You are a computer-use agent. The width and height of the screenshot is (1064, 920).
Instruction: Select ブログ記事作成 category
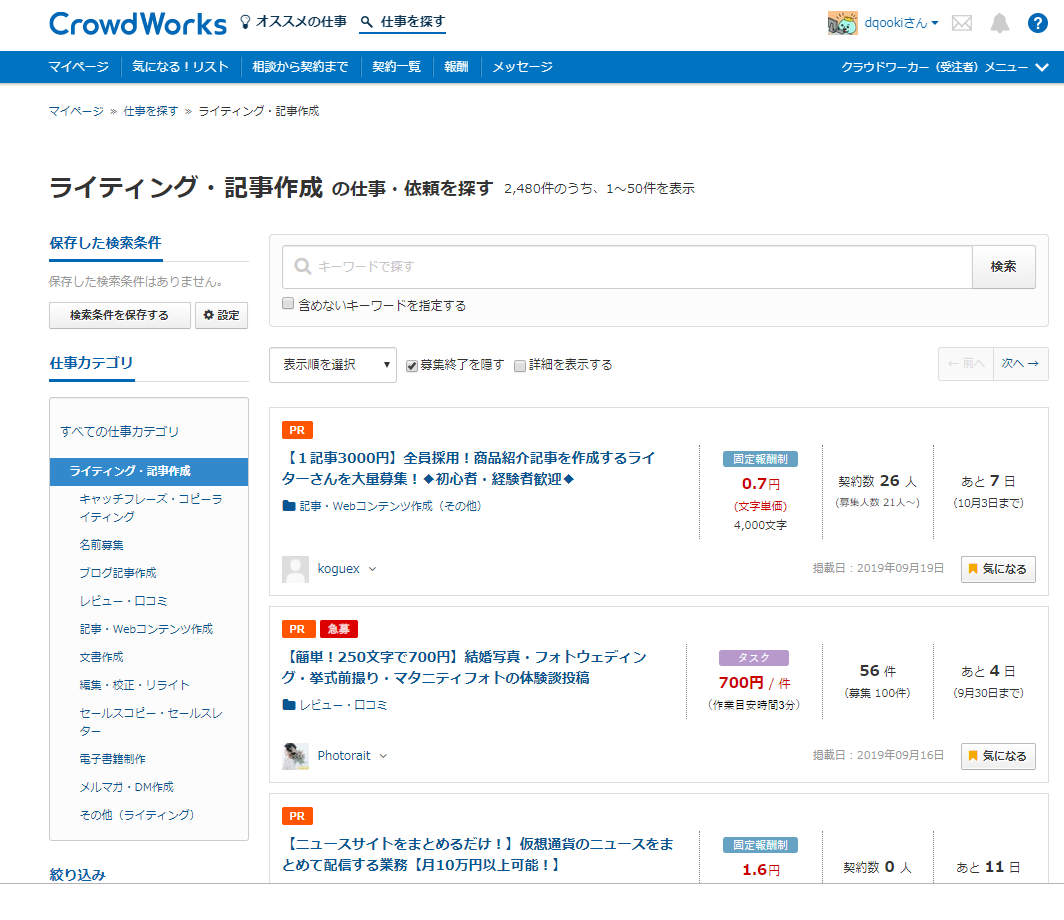(117, 573)
